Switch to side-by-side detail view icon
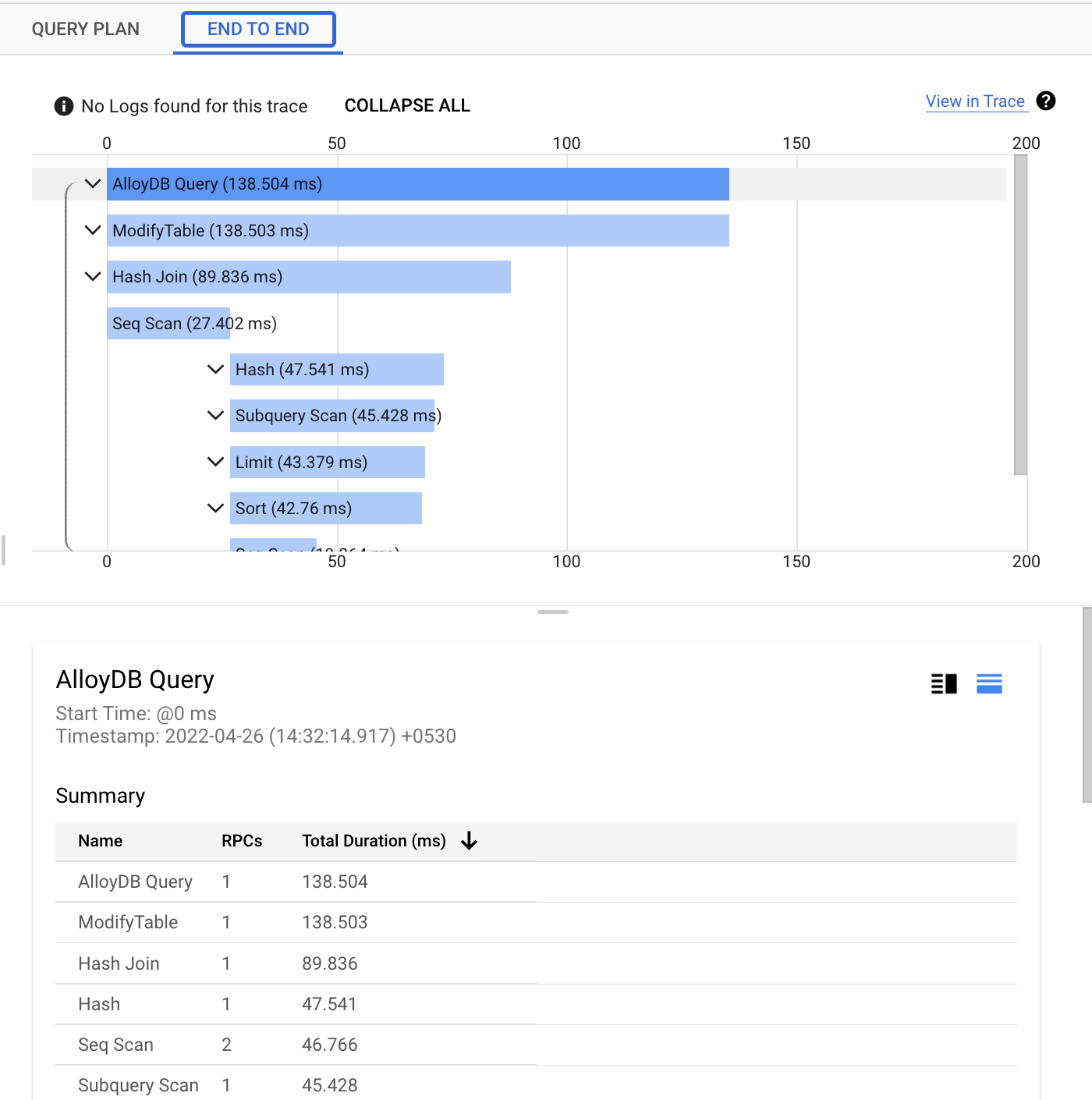This screenshot has width=1092, height=1100. pyautogui.click(x=944, y=684)
